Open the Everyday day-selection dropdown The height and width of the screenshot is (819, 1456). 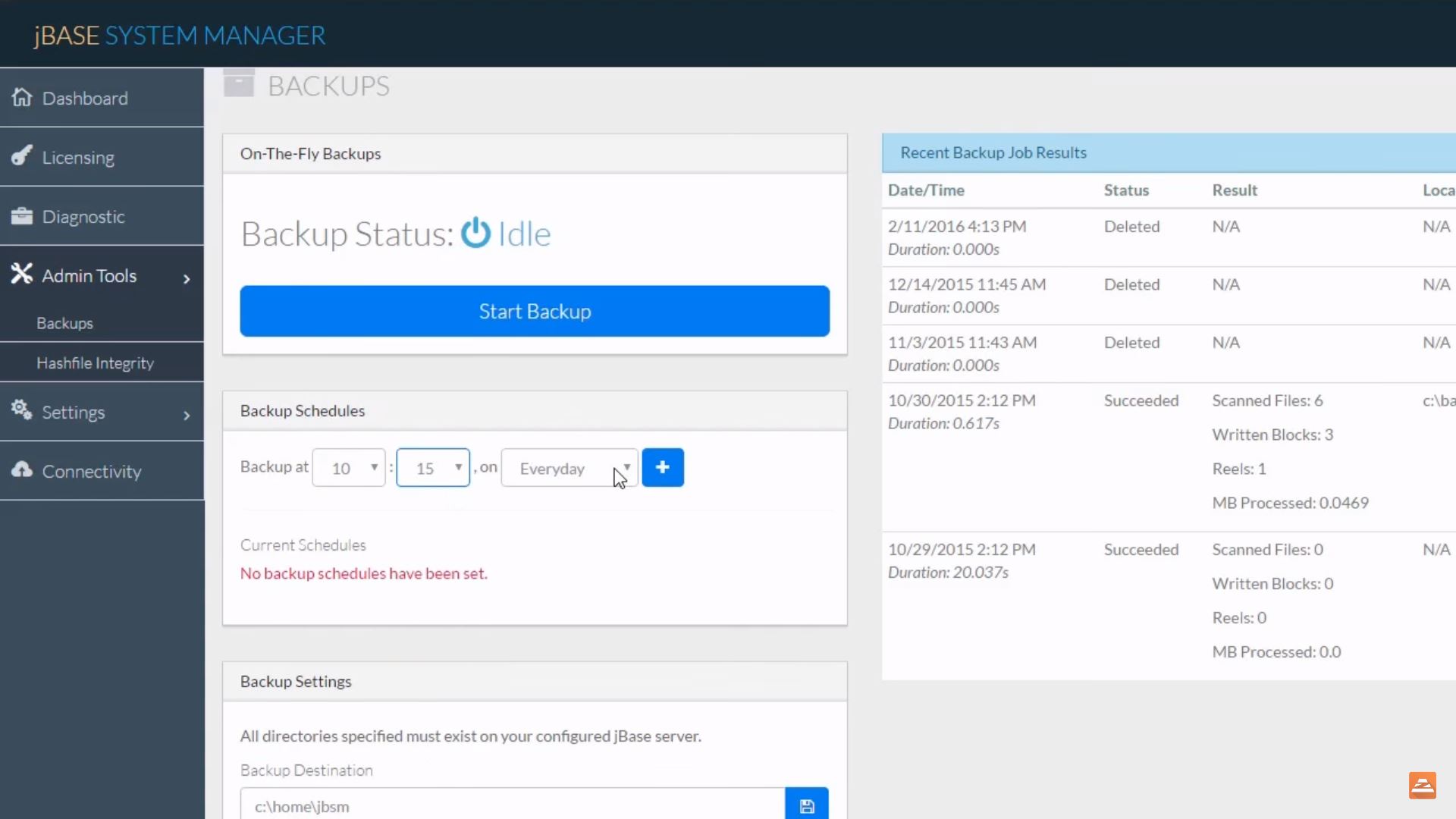pos(570,468)
